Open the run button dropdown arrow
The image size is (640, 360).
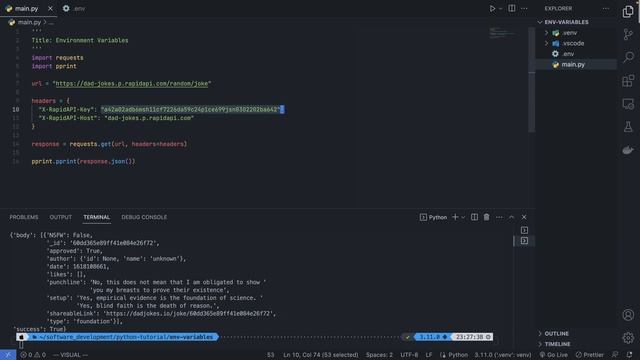pyautogui.click(x=501, y=9)
